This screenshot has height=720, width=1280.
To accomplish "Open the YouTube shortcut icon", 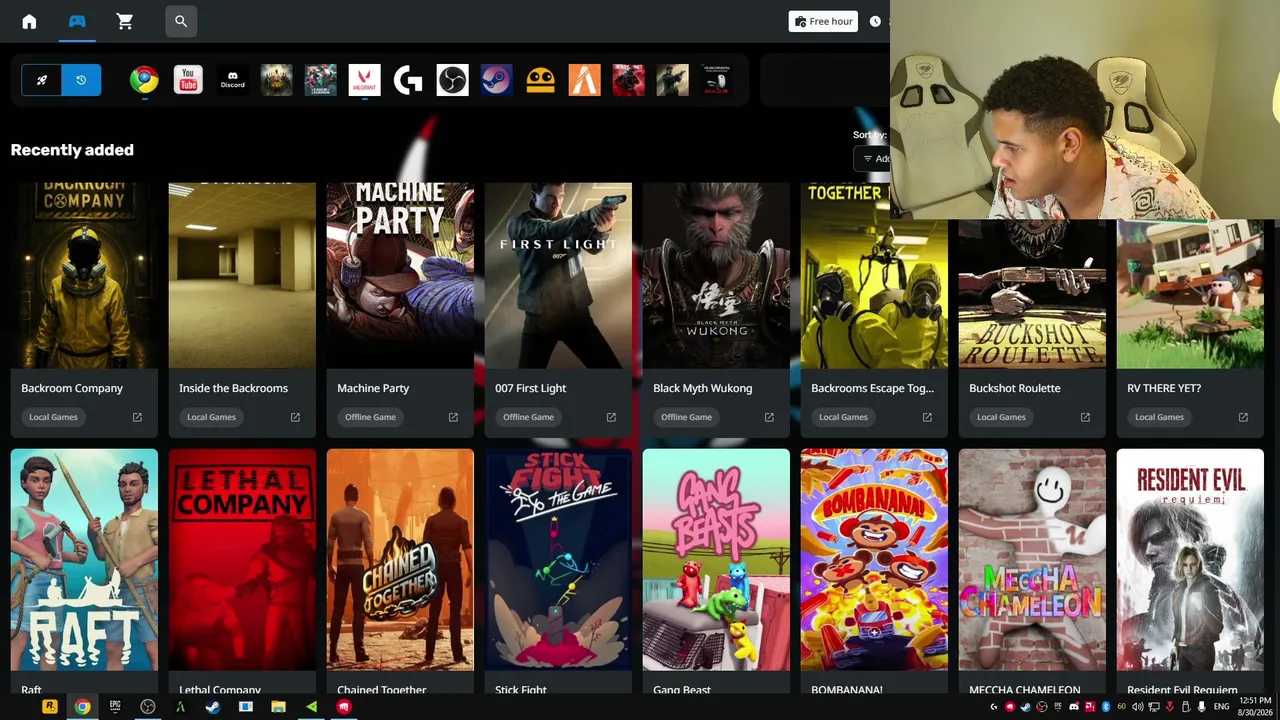I will pyautogui.click(x=188, y=80).
